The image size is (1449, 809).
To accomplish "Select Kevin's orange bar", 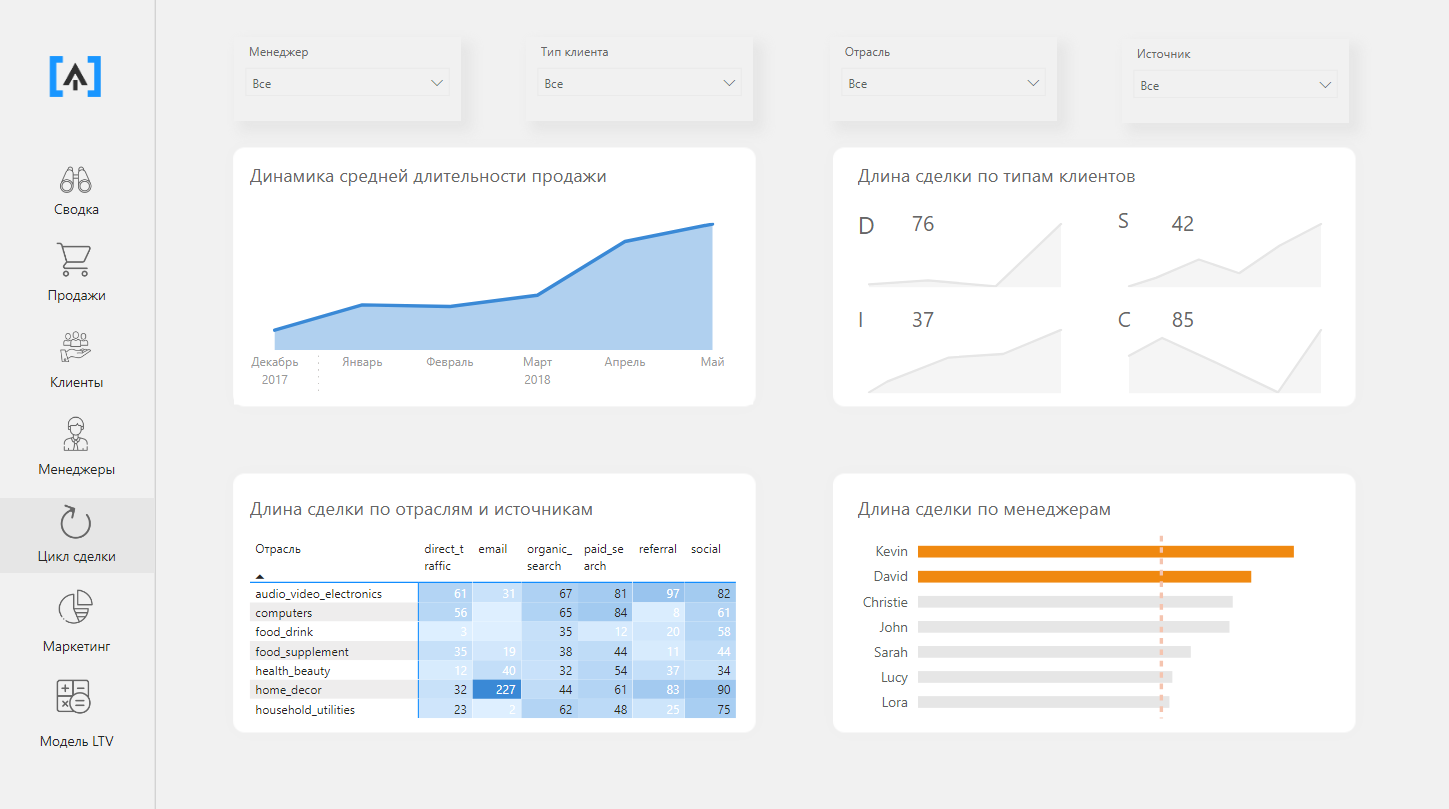I will pos(1106,551).
